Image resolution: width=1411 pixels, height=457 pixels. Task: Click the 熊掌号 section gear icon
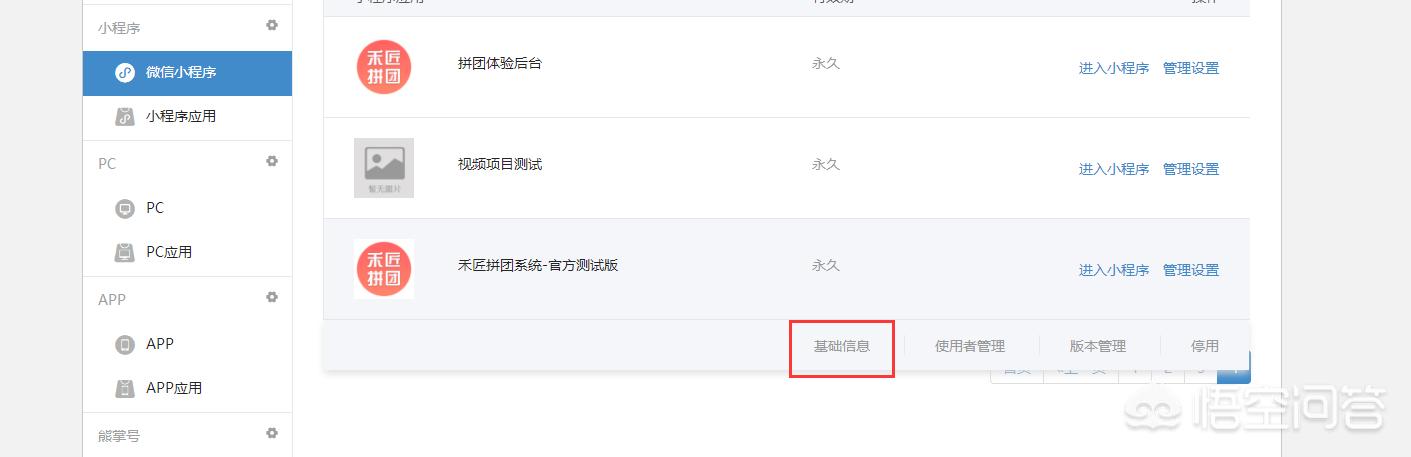(x=272, y=433)
